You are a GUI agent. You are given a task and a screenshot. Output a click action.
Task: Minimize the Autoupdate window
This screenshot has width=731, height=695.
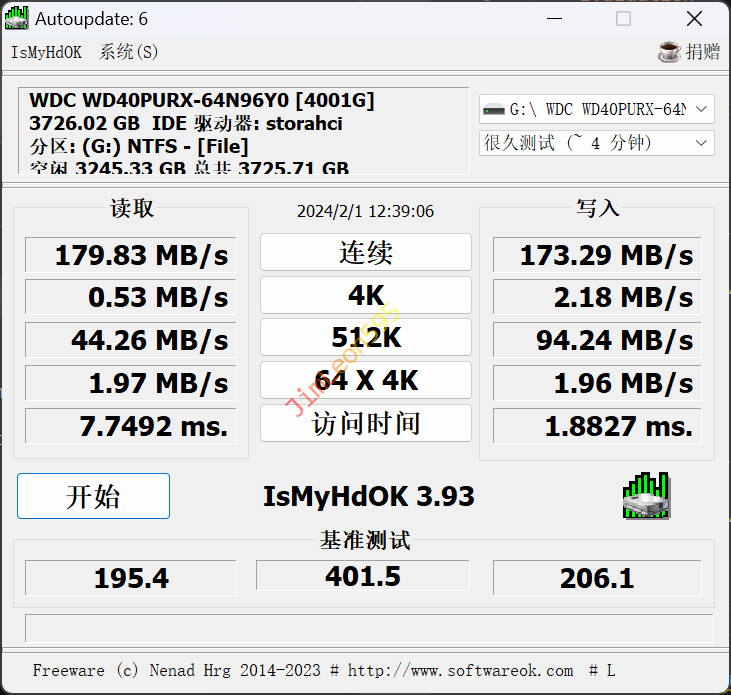[553, 19]
